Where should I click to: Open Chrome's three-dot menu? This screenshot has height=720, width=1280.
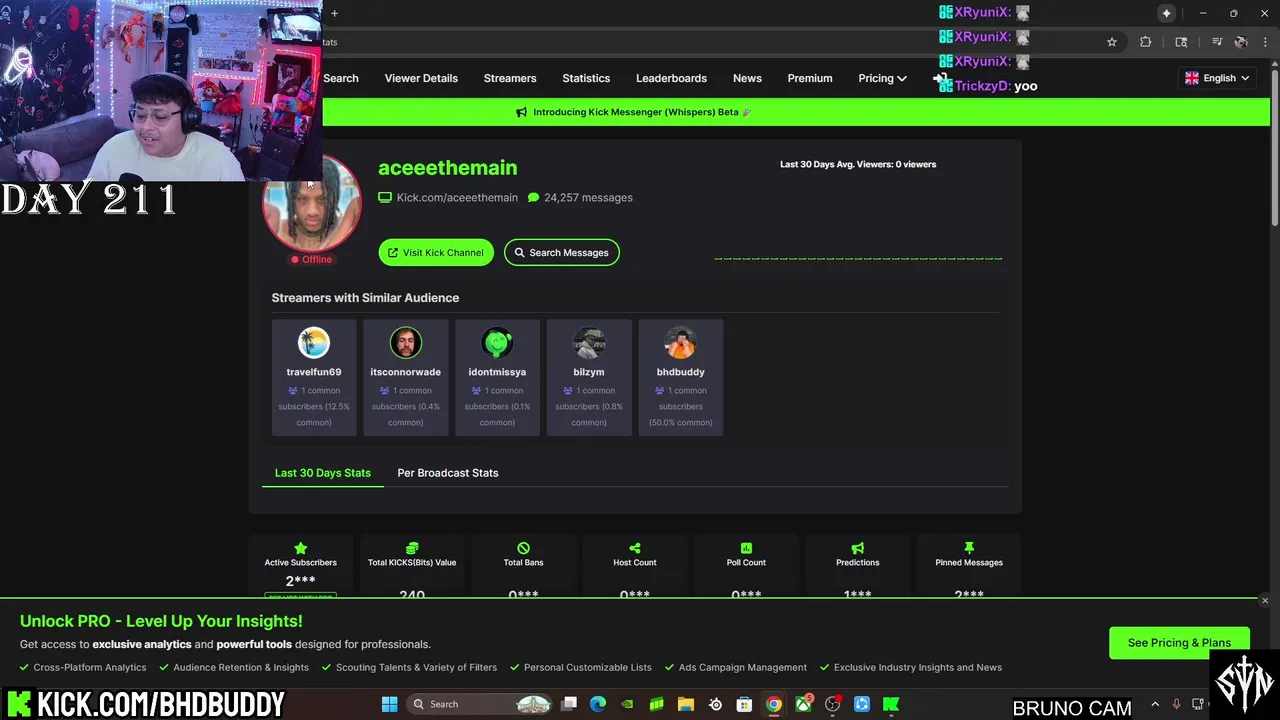[1265, 42]
